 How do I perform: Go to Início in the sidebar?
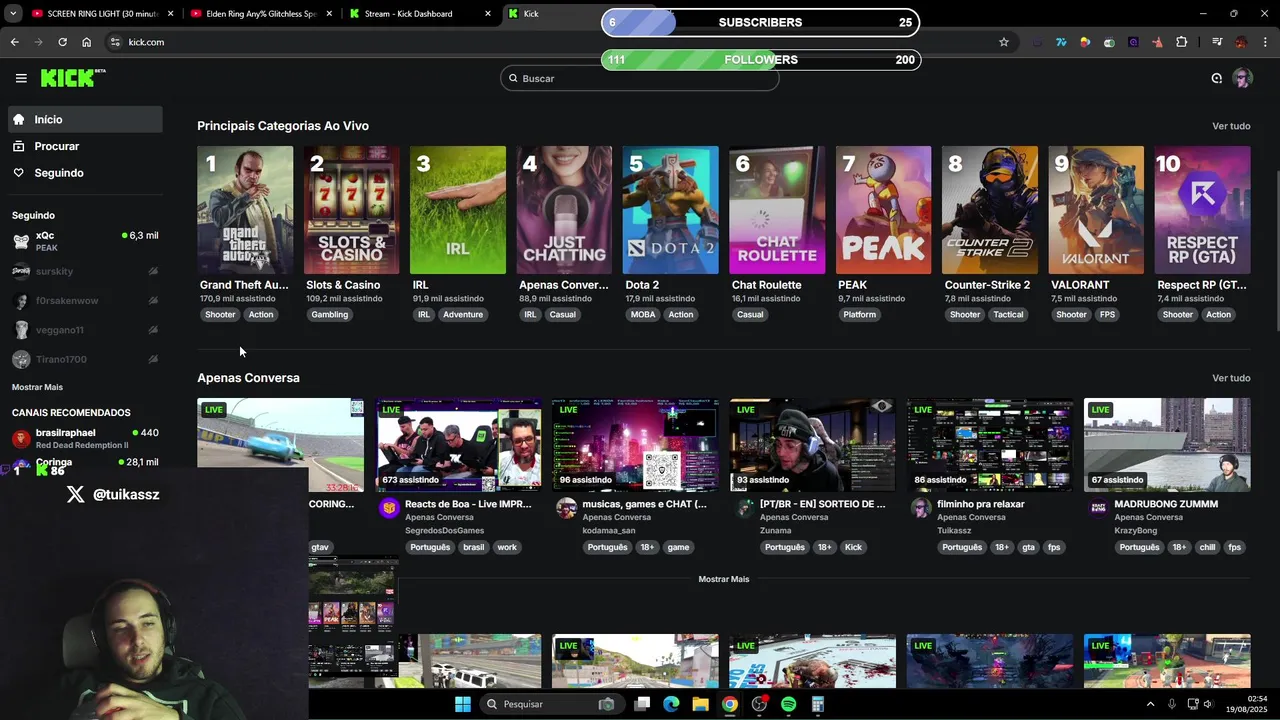click(86, 119)
